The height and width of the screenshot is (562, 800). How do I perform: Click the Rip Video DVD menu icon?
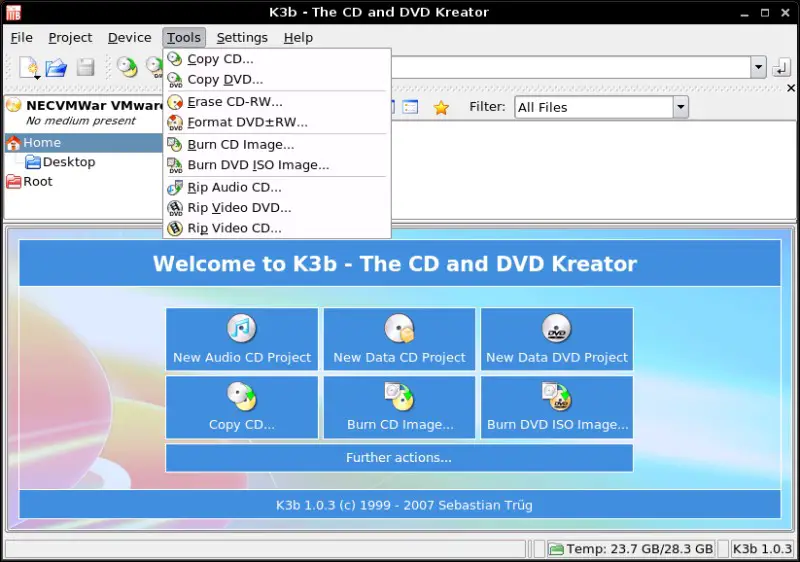[x=175, y=208]
